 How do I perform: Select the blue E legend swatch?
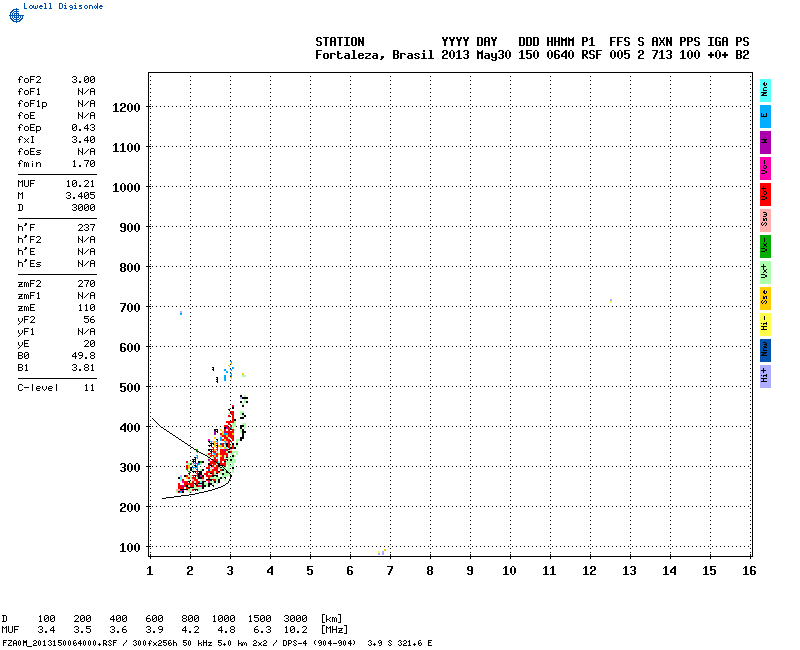[765, 116]
